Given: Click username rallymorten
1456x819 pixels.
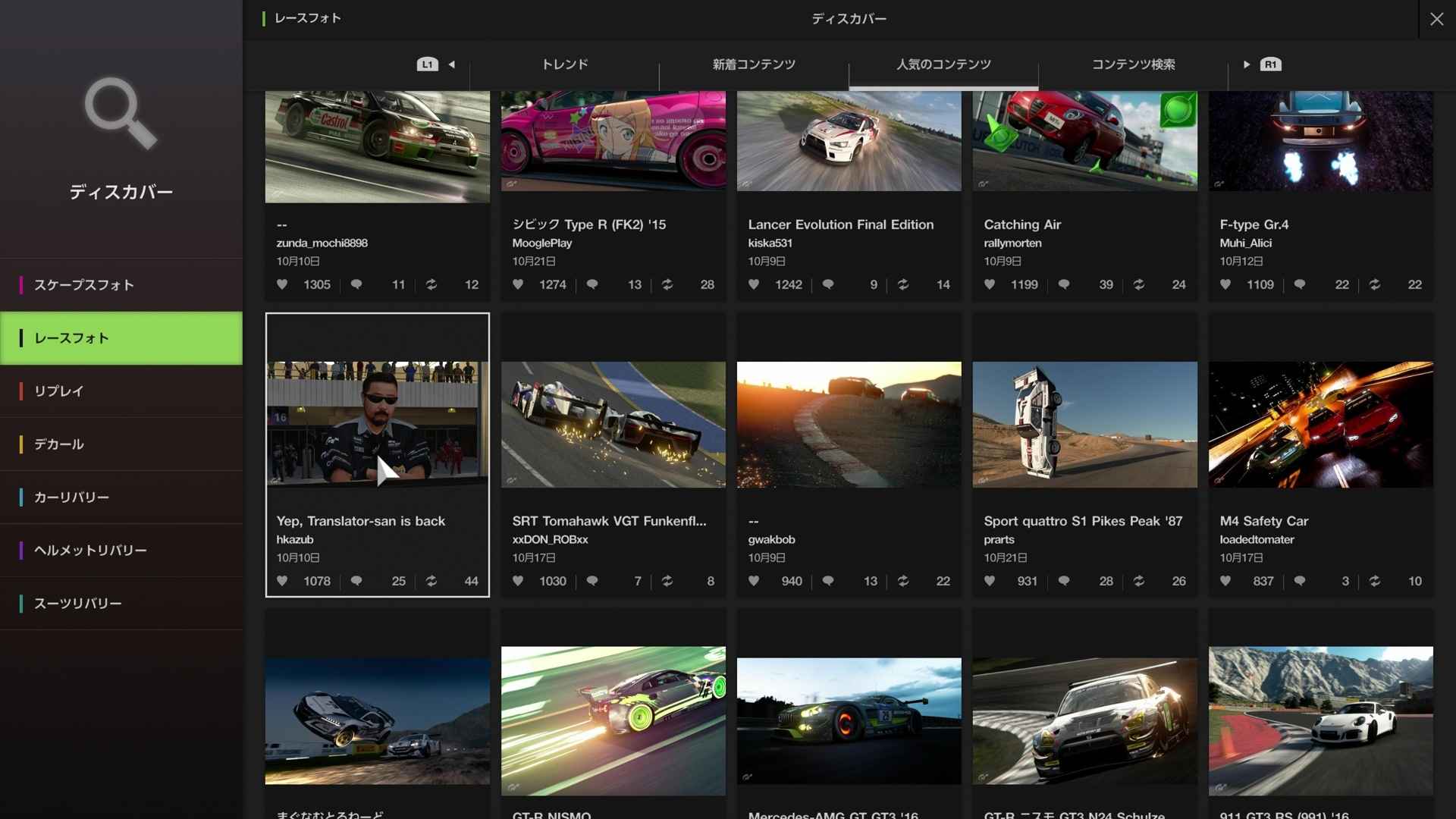Looking at the screenshot, I should click(x=1012, y=243).
